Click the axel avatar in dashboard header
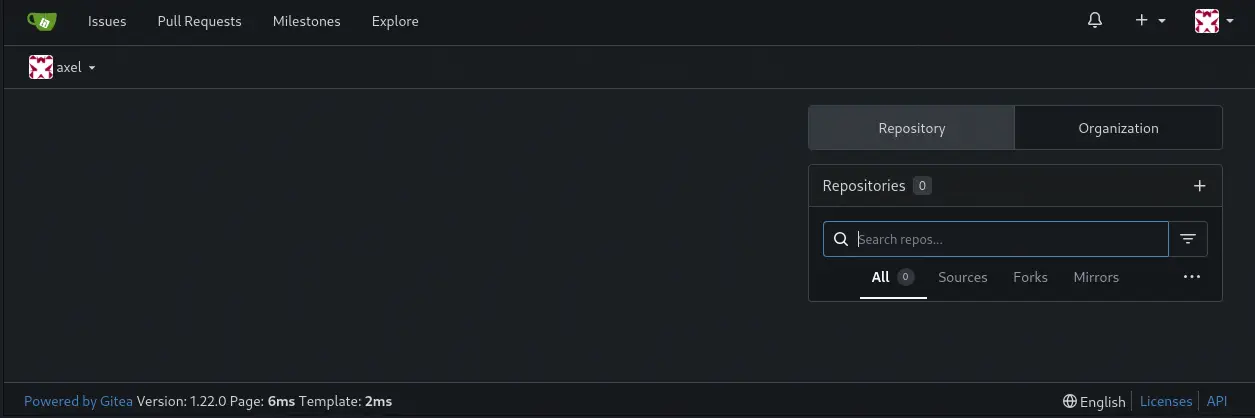The height and width of the screenshot is (418, 1255). (x=41, y=68)
